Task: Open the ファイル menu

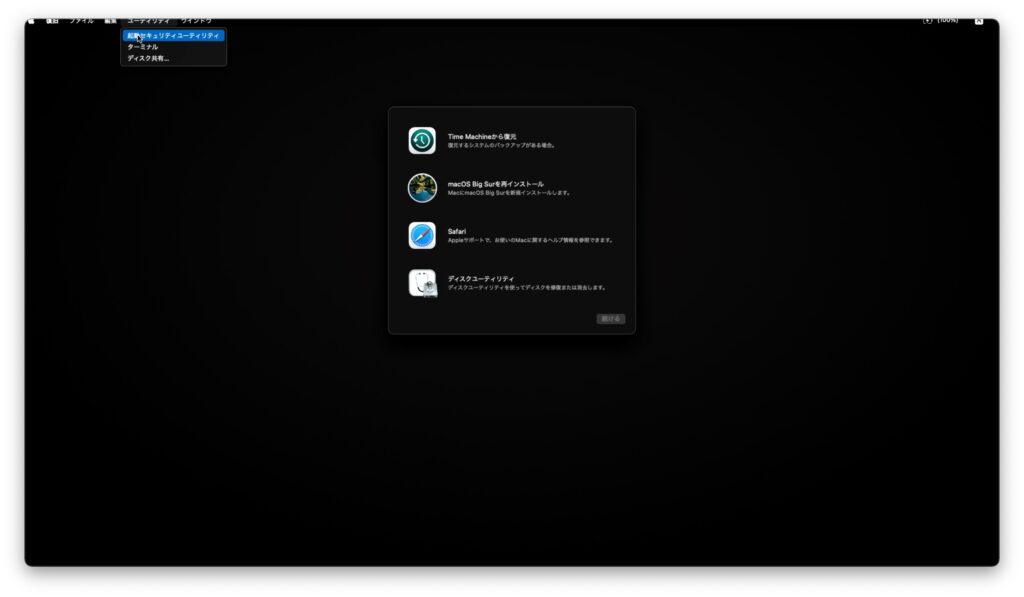Action: [x=82, y=20]
